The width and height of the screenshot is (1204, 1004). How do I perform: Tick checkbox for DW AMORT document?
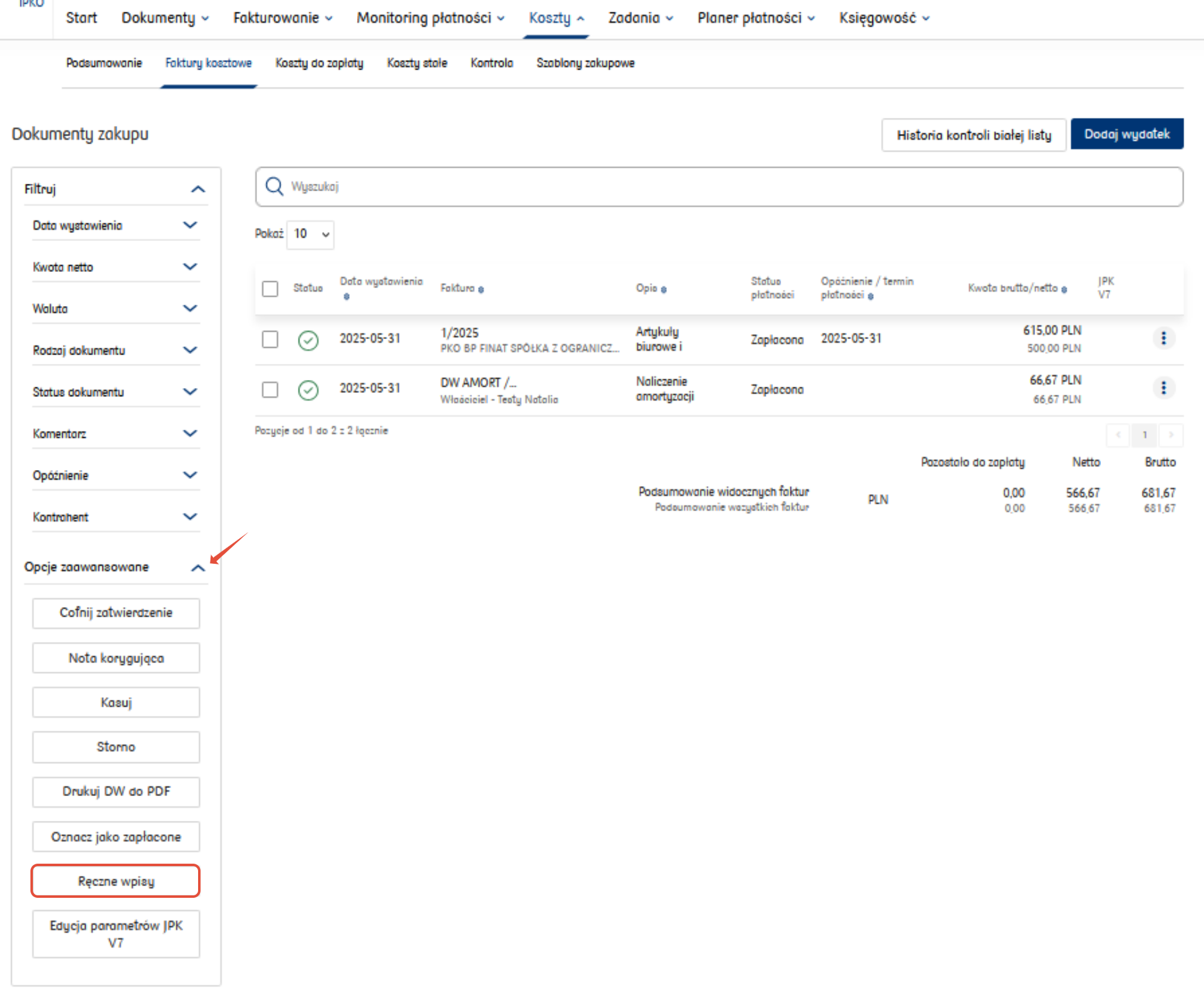point(270,389)
